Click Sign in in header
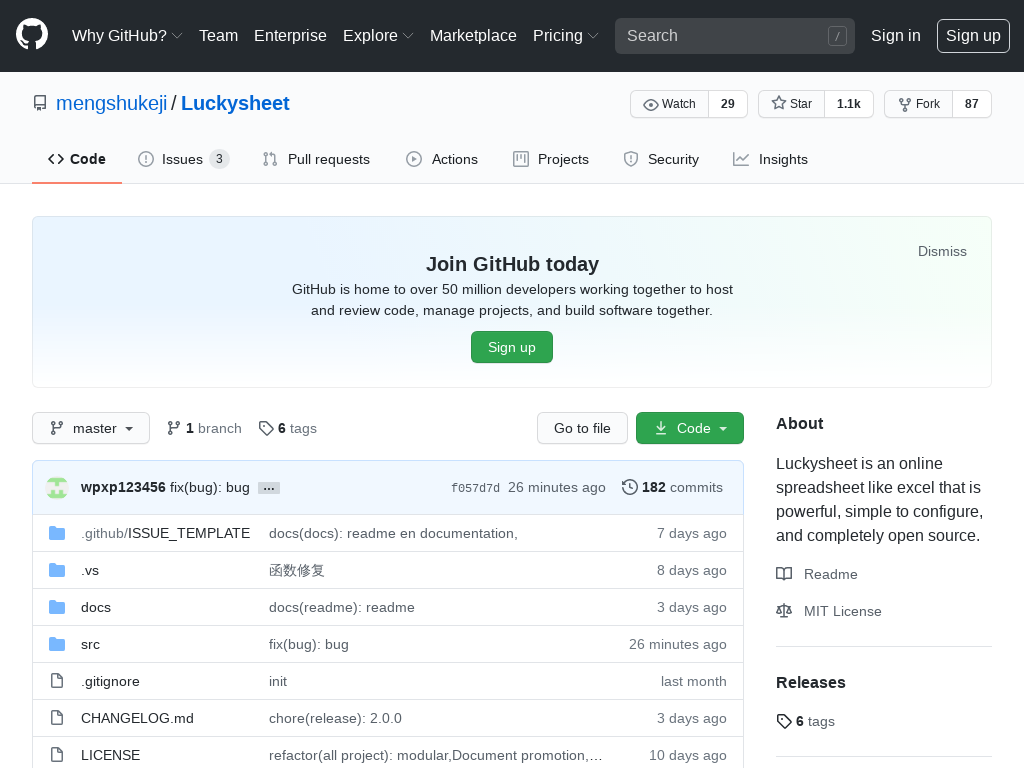The height and width of the screenshot is (768, 1024). point(895,36)
